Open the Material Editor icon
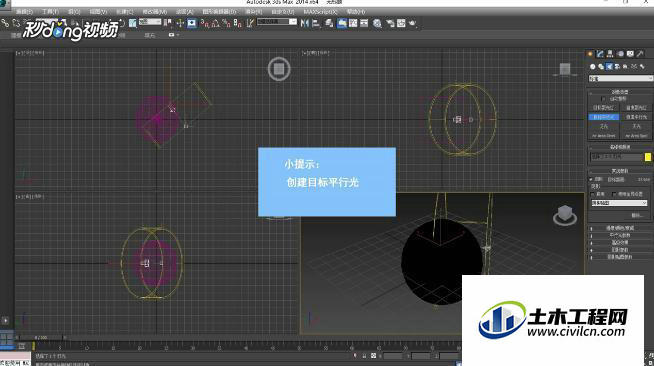Screen dimensions: 654x366 coord(377,23)
